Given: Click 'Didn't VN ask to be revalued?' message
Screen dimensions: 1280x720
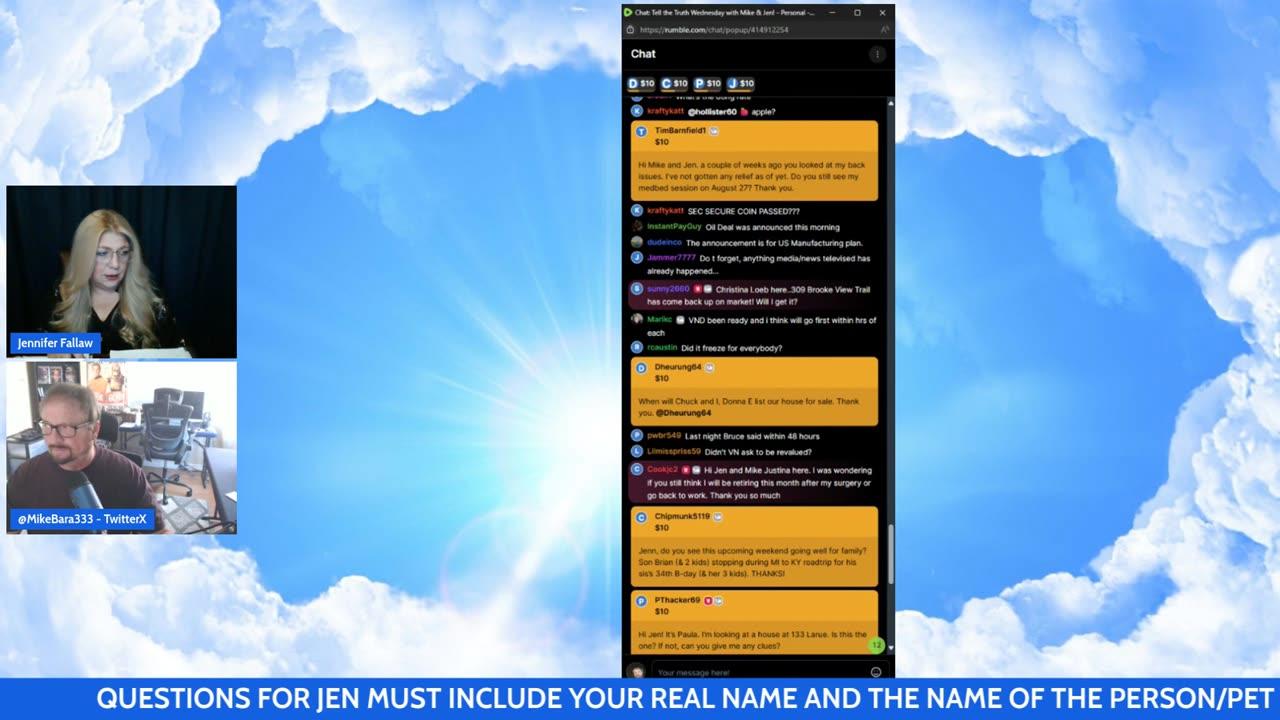Looking at the screenshot, I should point(758,452).
